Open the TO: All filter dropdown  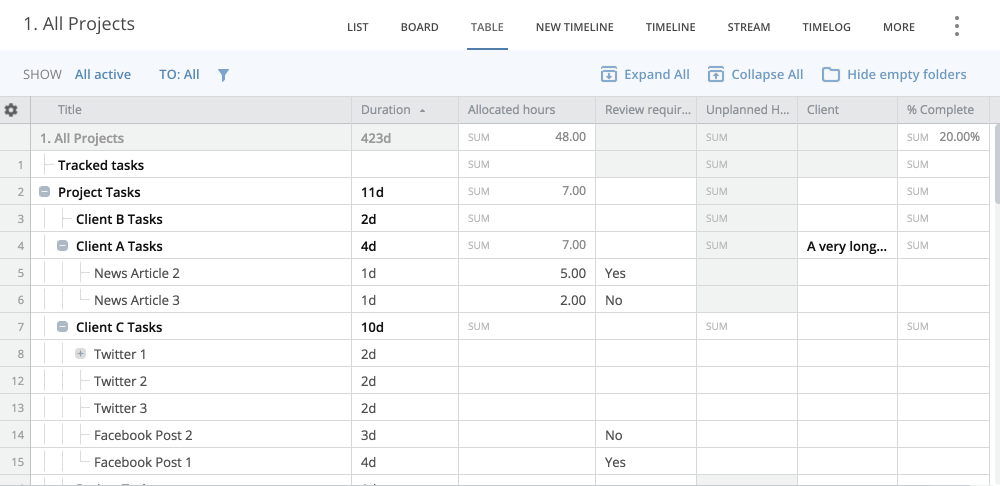[x=179, y=75]
